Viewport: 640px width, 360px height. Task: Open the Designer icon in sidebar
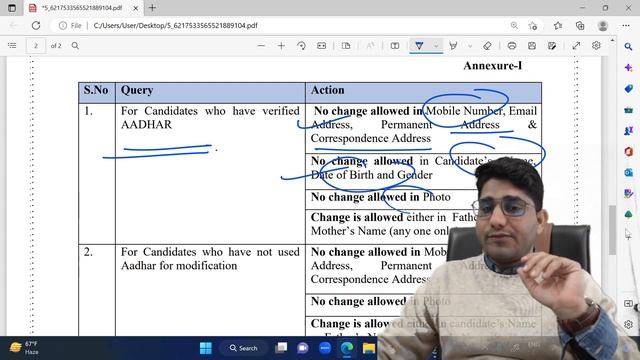628,193
